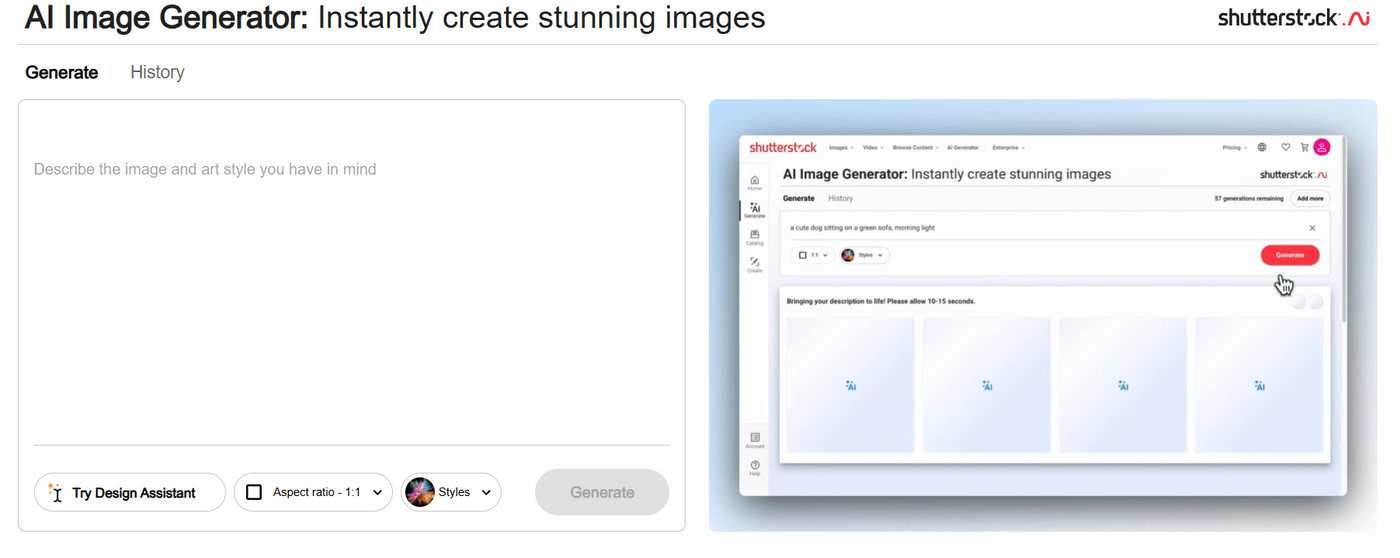Click the greyed-out Generate button

pos(602,492)
